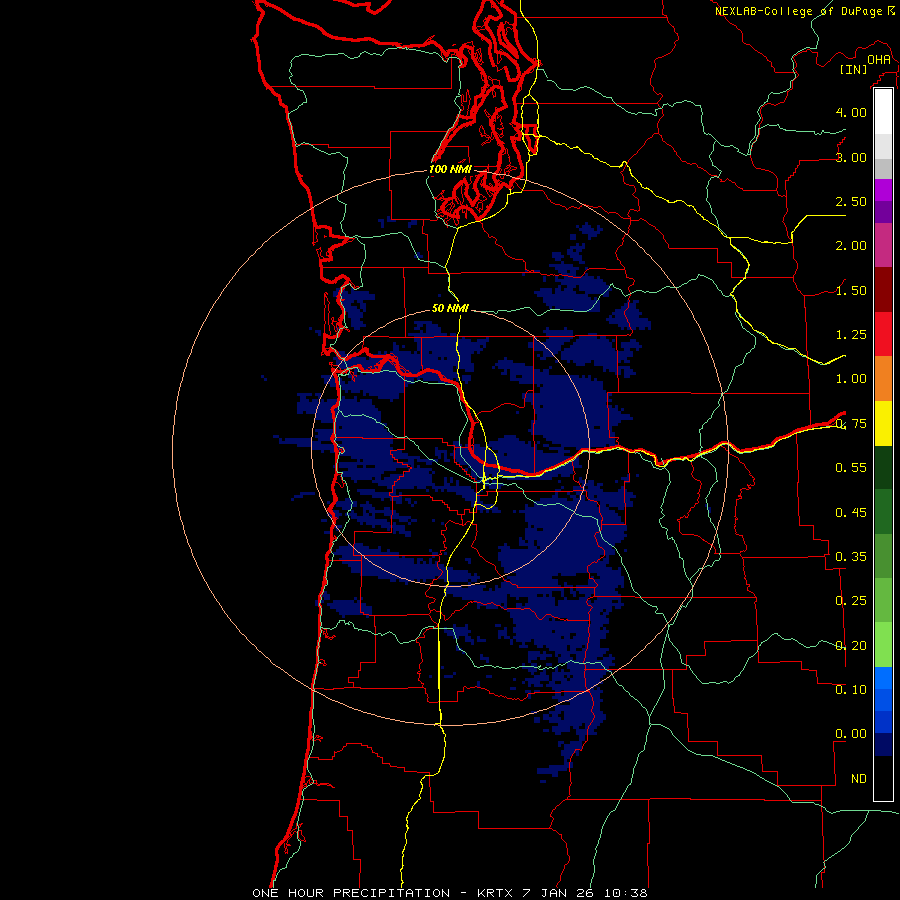Image resolution: width=900 pixels, height=900 pixels.
Task: Select the darkest green 0.55 legend swatch
Action: click(x=883, y=467)
